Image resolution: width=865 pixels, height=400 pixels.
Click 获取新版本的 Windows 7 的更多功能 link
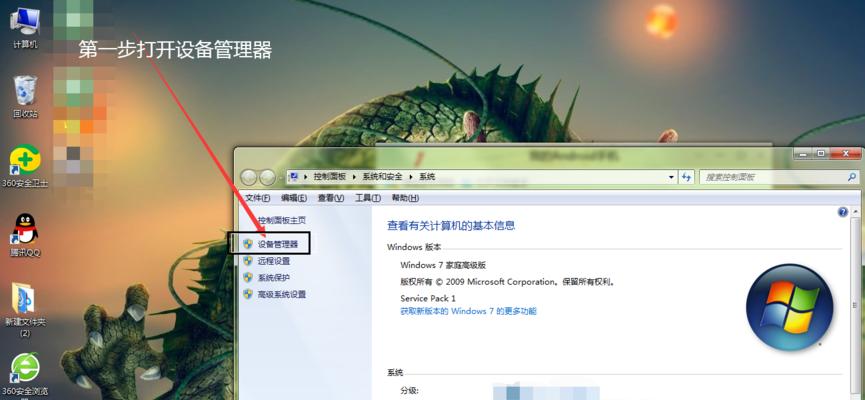point(468,311)
